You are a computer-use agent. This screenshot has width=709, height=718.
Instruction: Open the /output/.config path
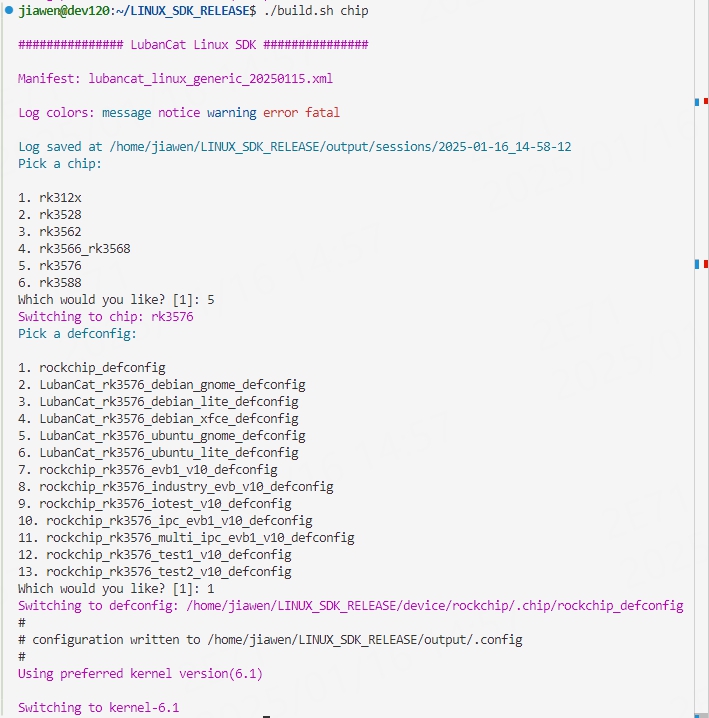pyautogui.click(x=365, y=640)
